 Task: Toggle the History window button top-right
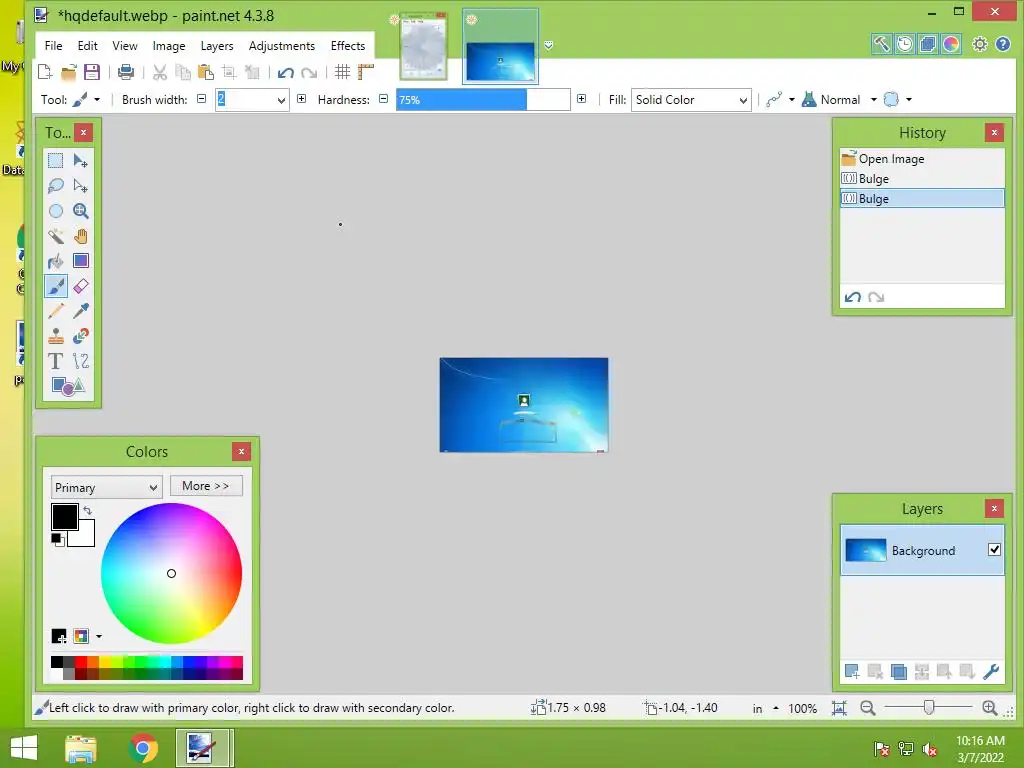(904, 44)
